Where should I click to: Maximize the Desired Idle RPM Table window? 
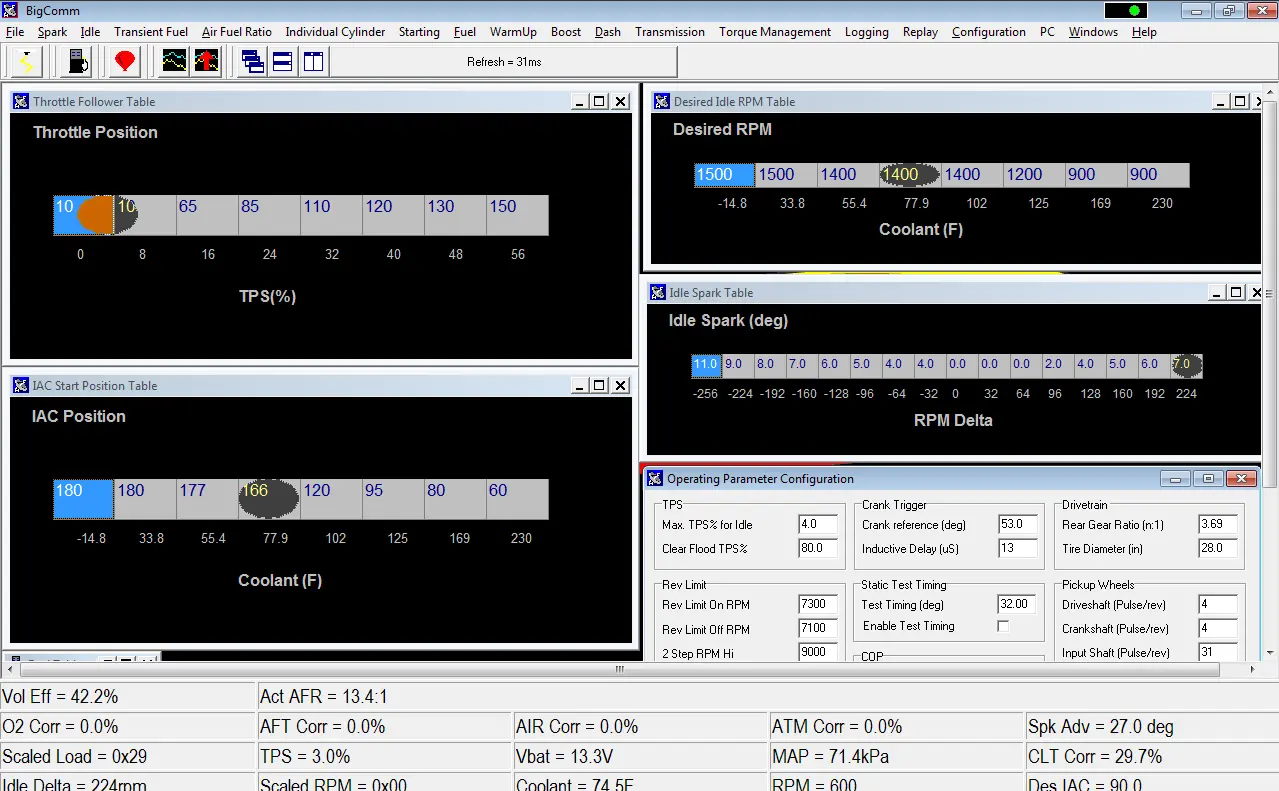[1240, 102]
